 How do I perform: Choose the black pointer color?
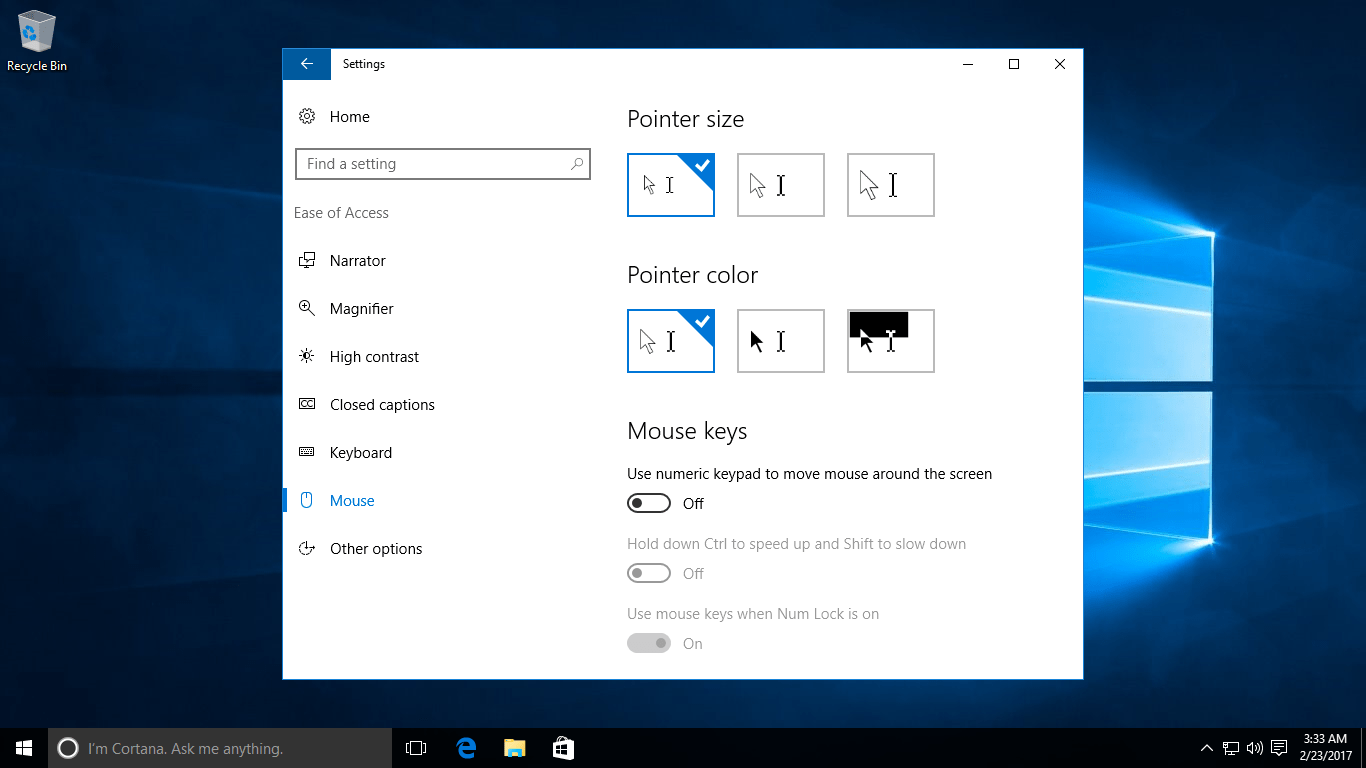[780, 341]
